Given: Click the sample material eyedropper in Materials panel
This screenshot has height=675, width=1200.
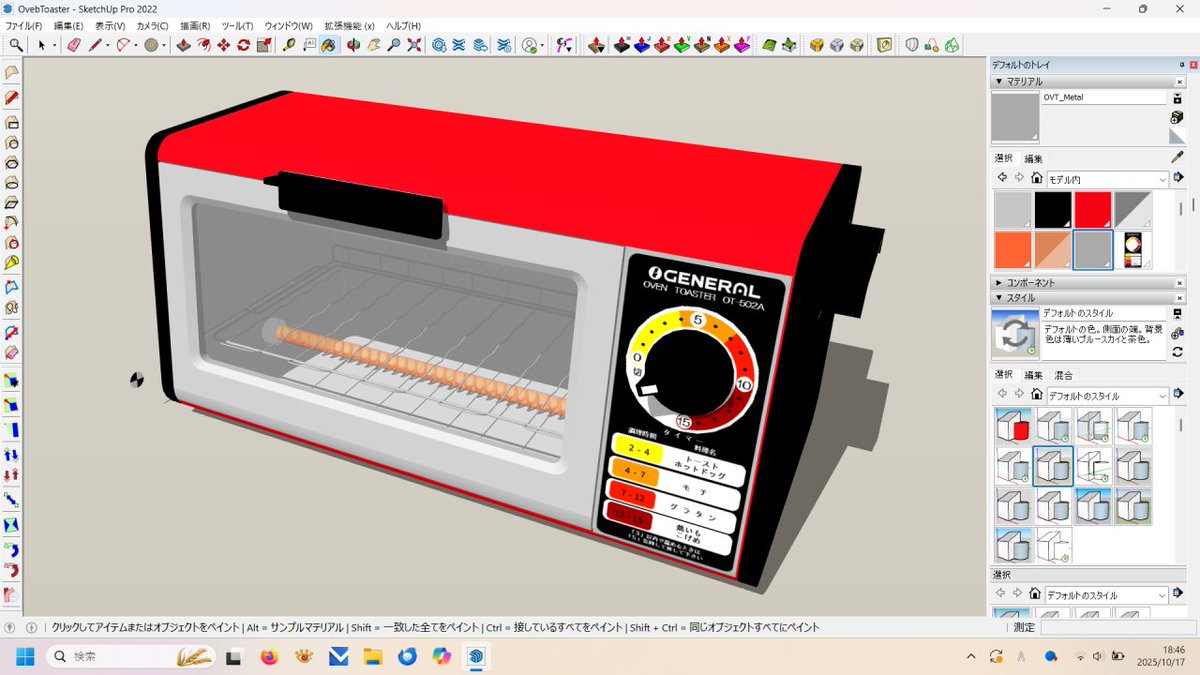Looking at the screenshot, I should [x=1176, y=157].
